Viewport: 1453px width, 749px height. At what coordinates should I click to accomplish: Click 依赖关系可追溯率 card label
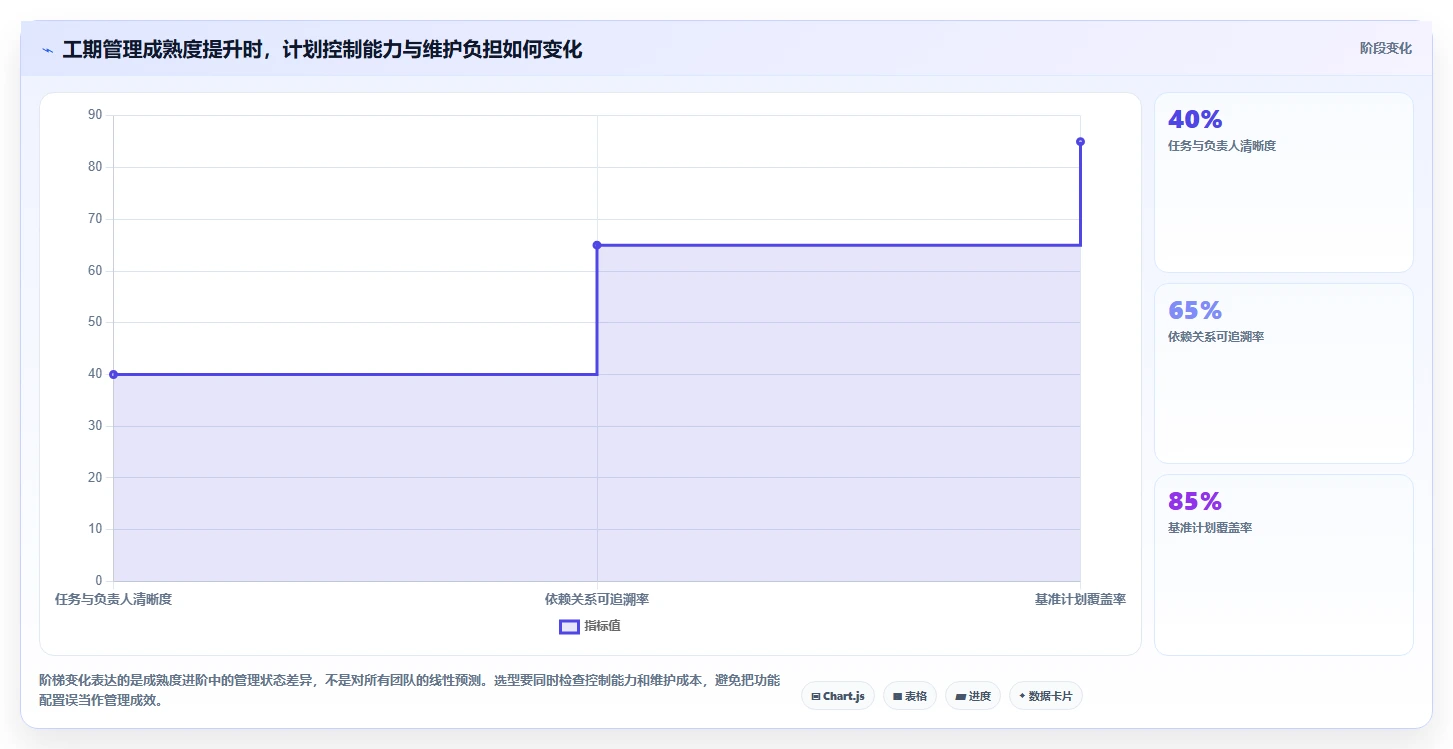1216,337
